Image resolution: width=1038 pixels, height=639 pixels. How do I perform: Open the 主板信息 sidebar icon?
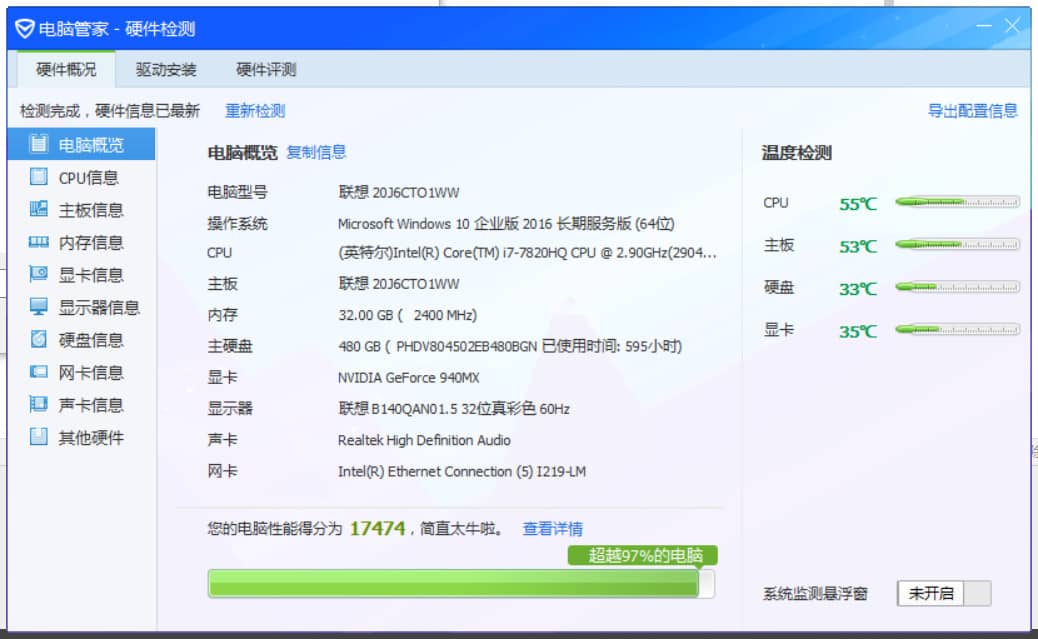(x=39, y=209)
